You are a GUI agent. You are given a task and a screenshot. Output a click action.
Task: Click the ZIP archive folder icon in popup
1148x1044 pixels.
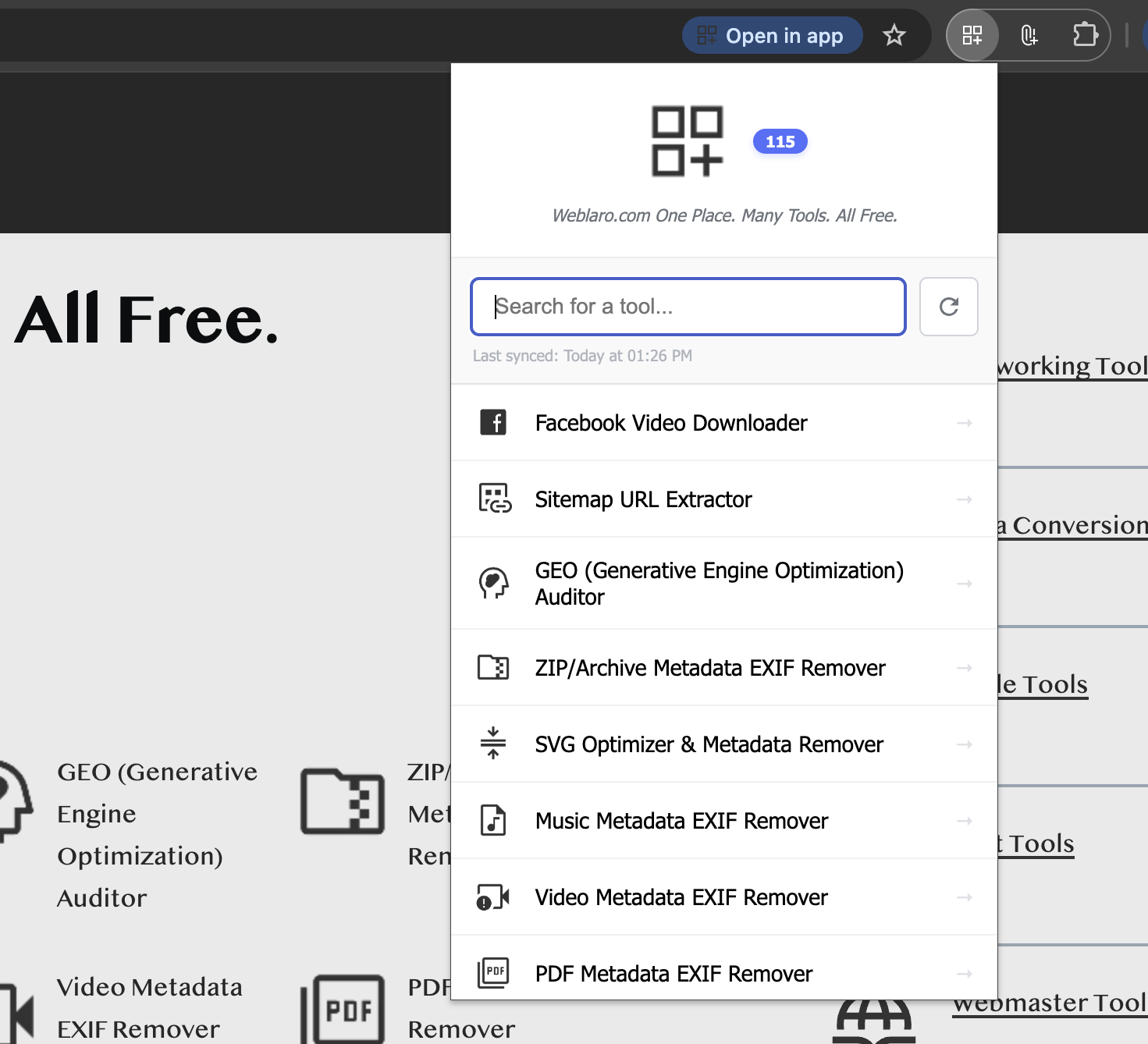(x=493, y=668)
